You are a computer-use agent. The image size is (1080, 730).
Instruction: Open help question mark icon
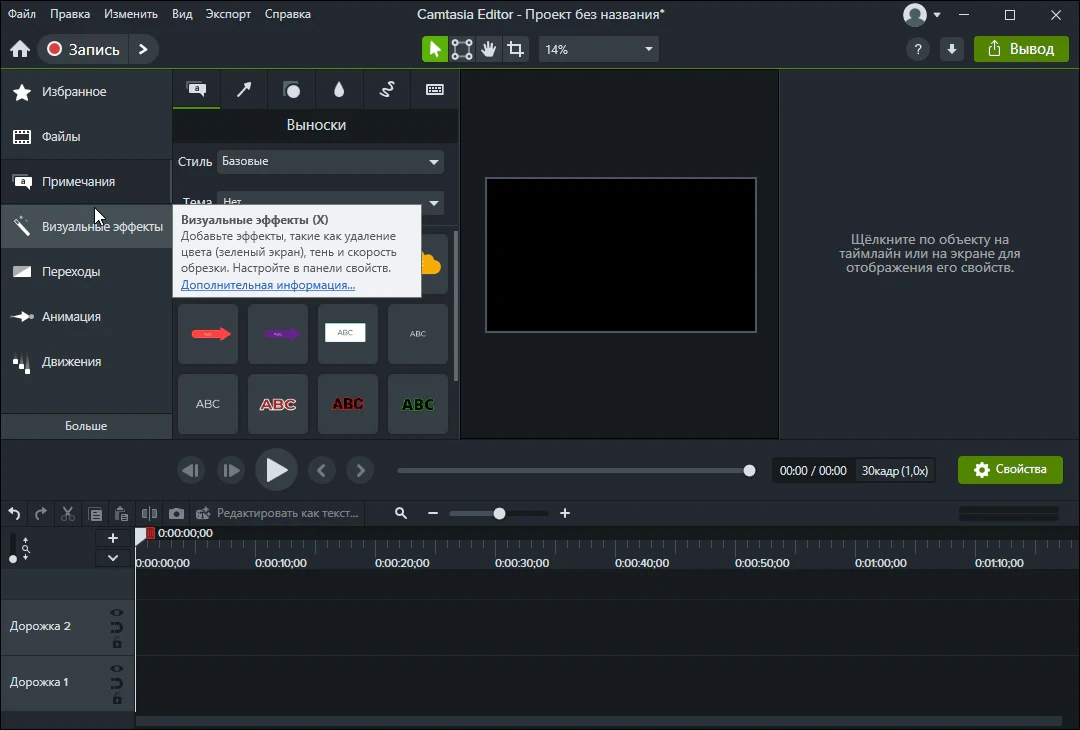[917, 49]
